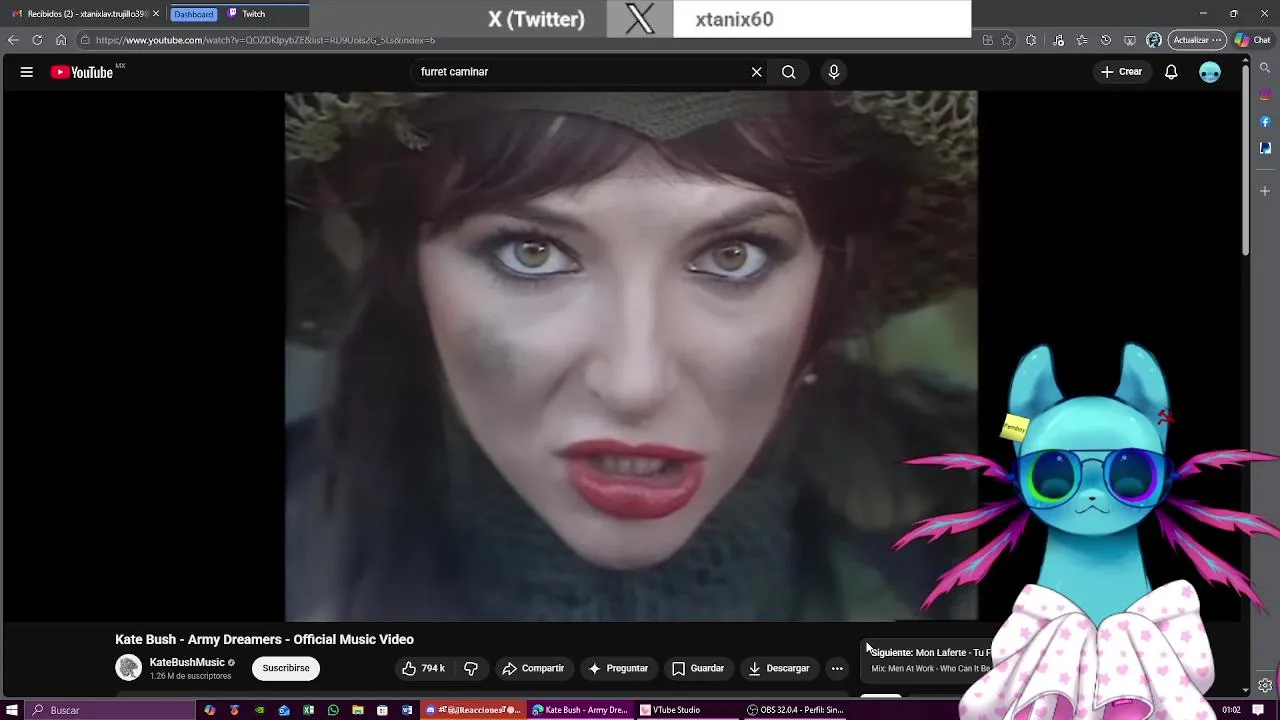Viewport: 1280px width, 720px height.
Task: Open the KateBushMusic channel name link
Action: 187,662
